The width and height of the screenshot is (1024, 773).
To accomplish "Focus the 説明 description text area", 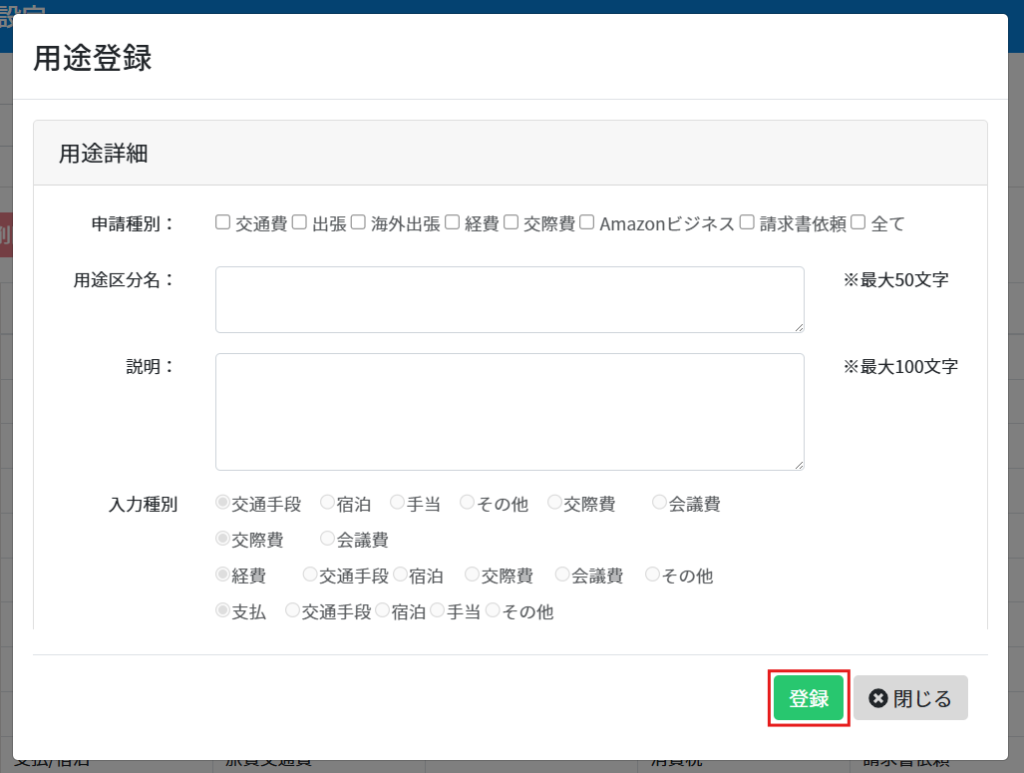I will (x=509, y=411).
